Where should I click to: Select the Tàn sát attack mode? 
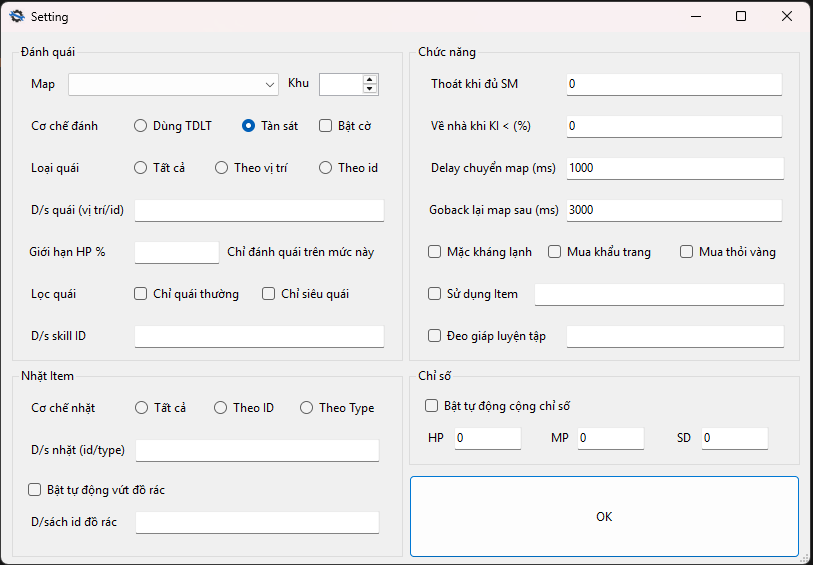pyautogui.click(x=249, y=126)
